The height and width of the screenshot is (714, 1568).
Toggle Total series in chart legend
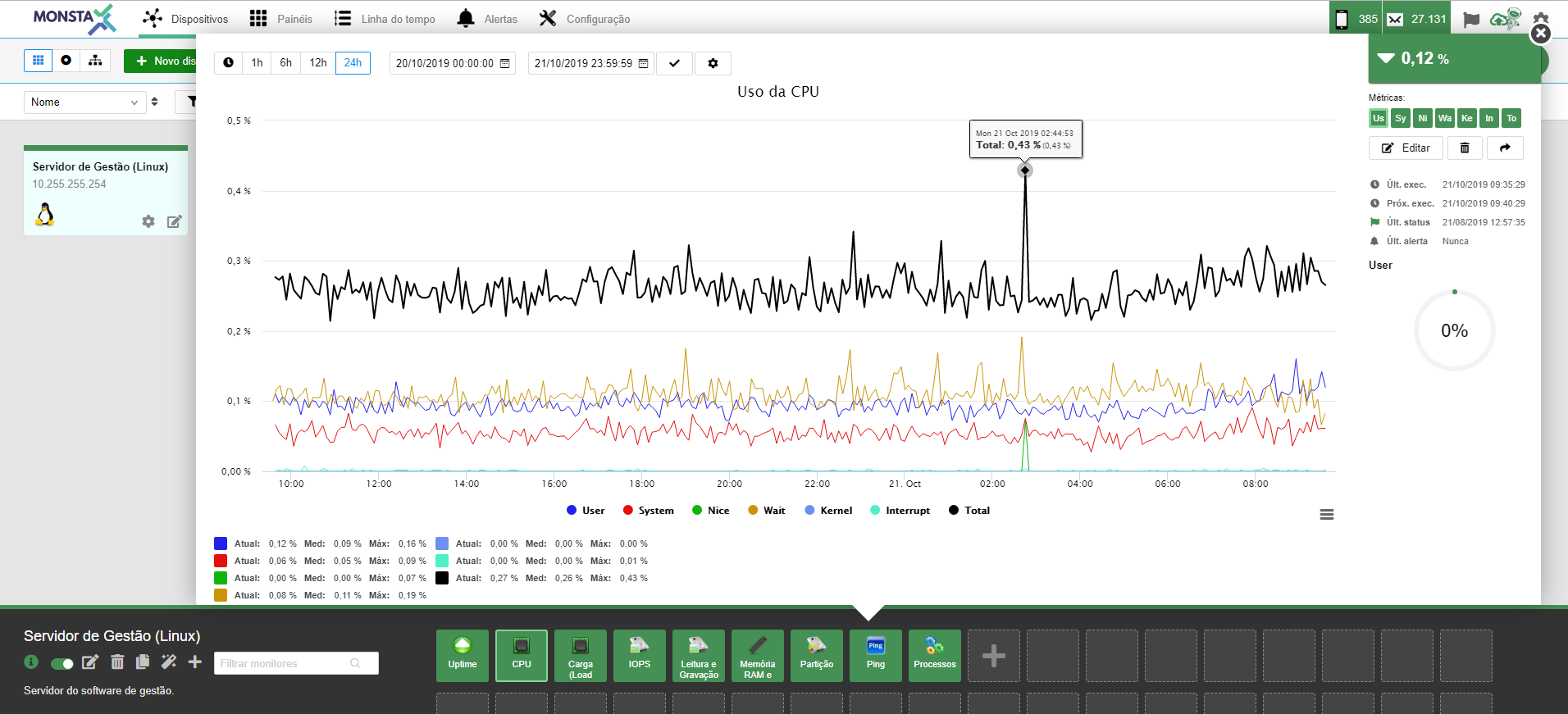click(x=969, y=510)
